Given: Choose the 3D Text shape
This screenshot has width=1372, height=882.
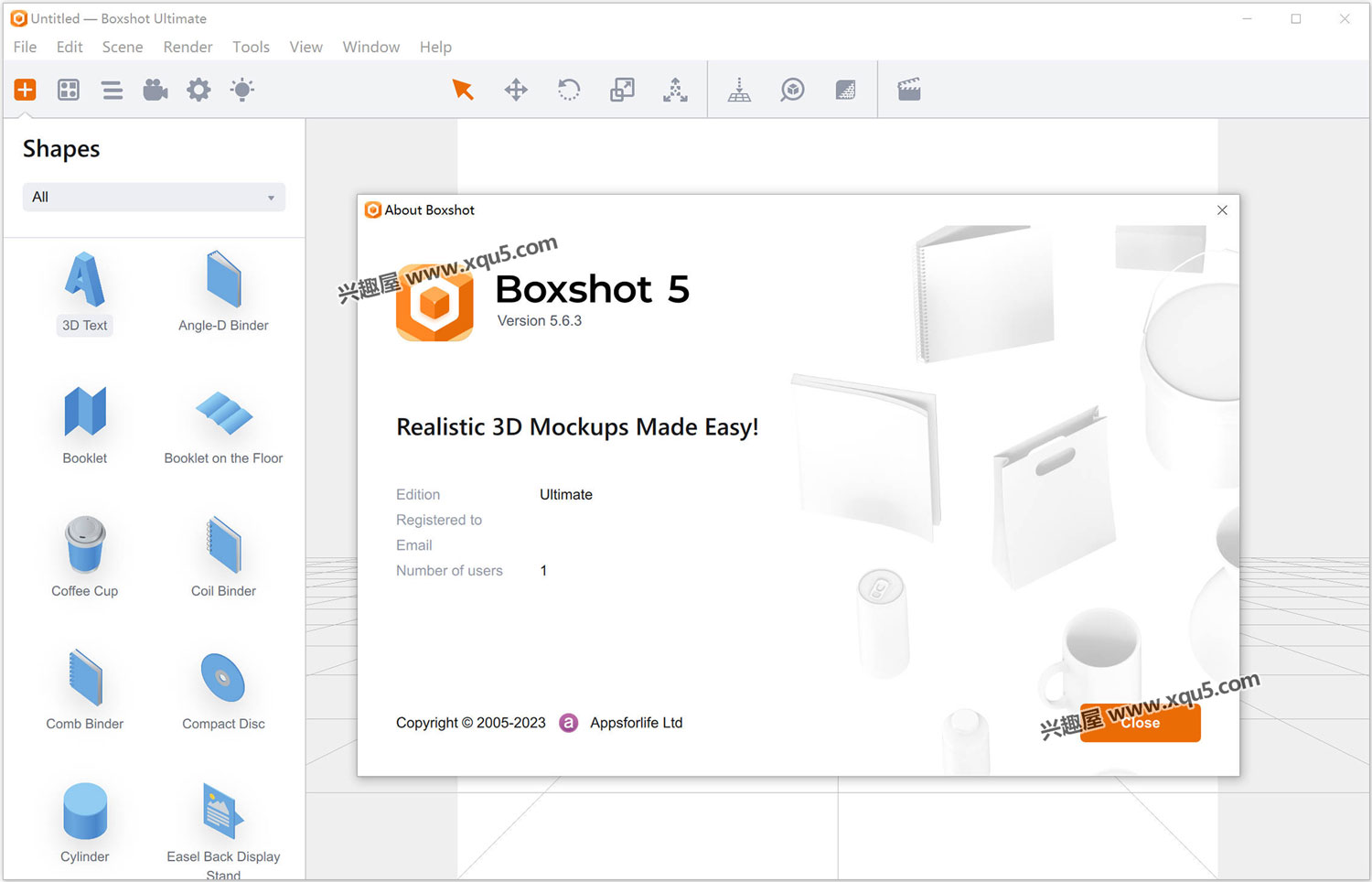Looking at the screenshot, I should click(x=85, y=293).
